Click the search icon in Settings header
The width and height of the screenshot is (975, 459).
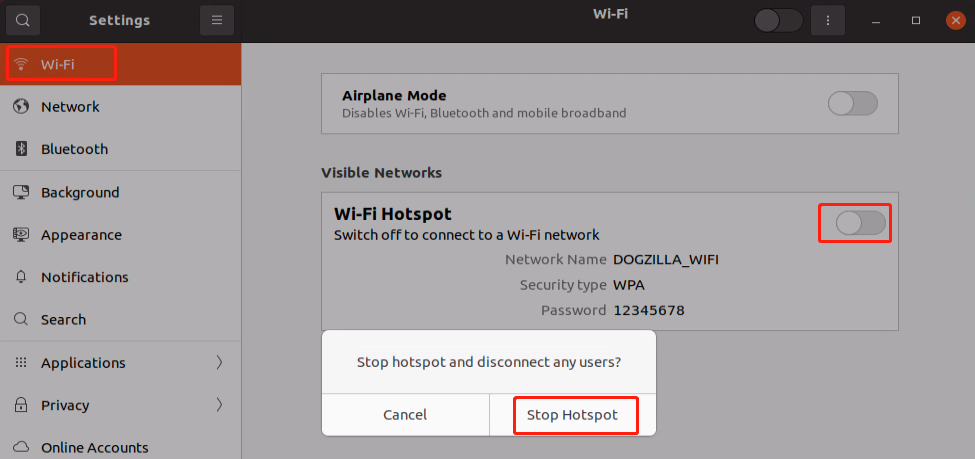tap(23, 20)
